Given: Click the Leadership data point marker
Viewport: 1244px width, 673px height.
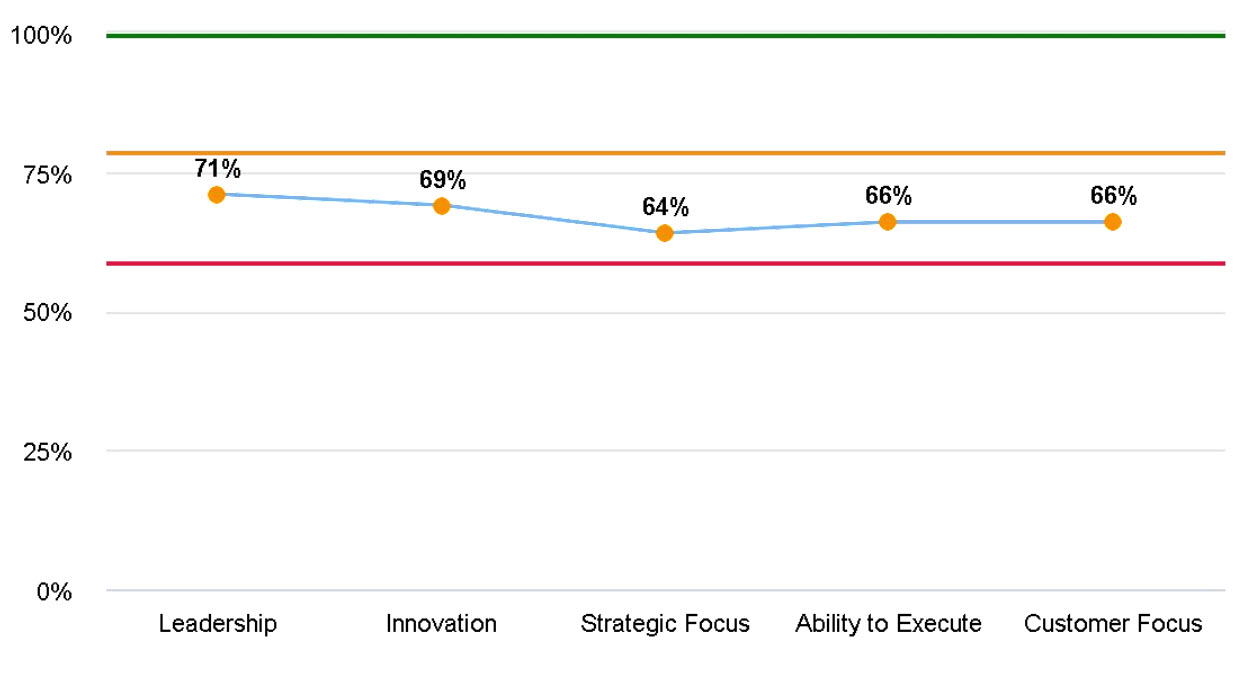Looking at the screenshot, I should (x=216, y=194).
